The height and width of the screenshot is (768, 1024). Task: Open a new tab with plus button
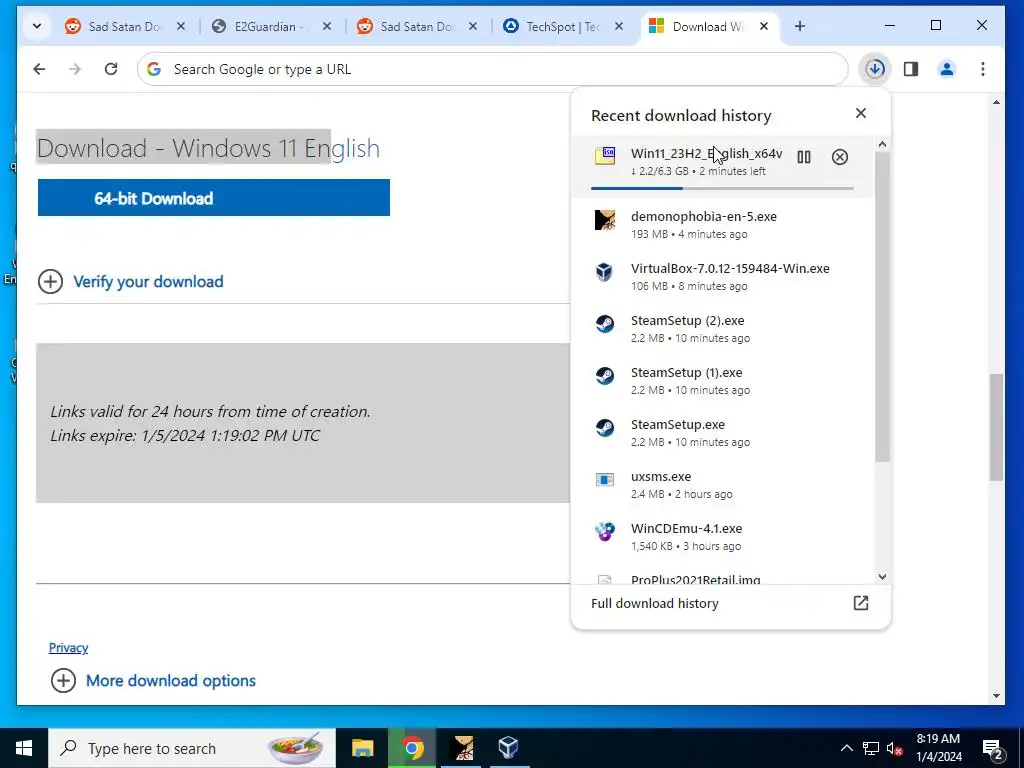click(x=800, y=26)
